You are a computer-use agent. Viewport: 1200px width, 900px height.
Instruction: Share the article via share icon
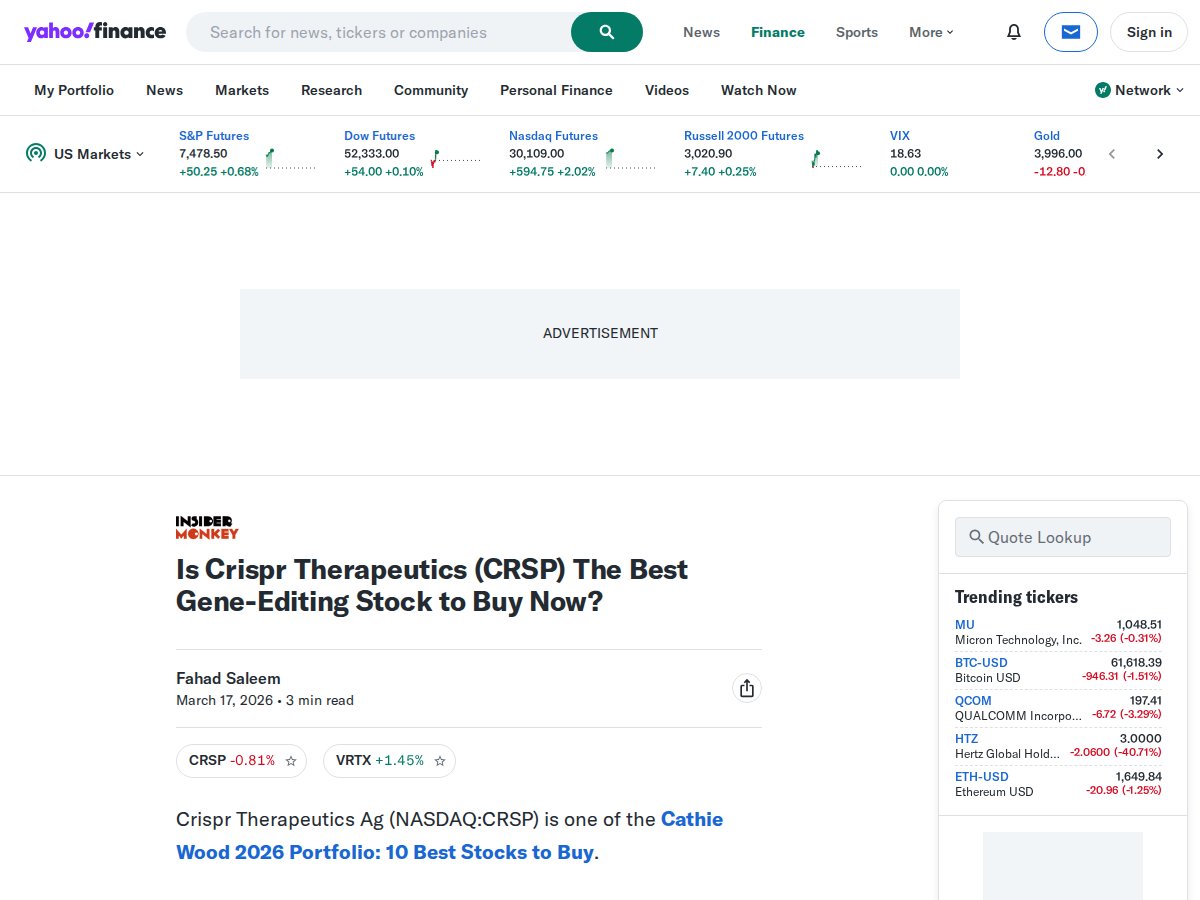(x=747, y=688)
